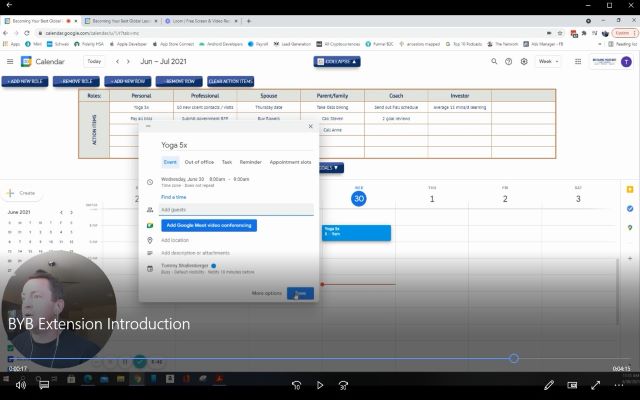
Task: Close the quick event dialog
Action: (x=311, y=127)
